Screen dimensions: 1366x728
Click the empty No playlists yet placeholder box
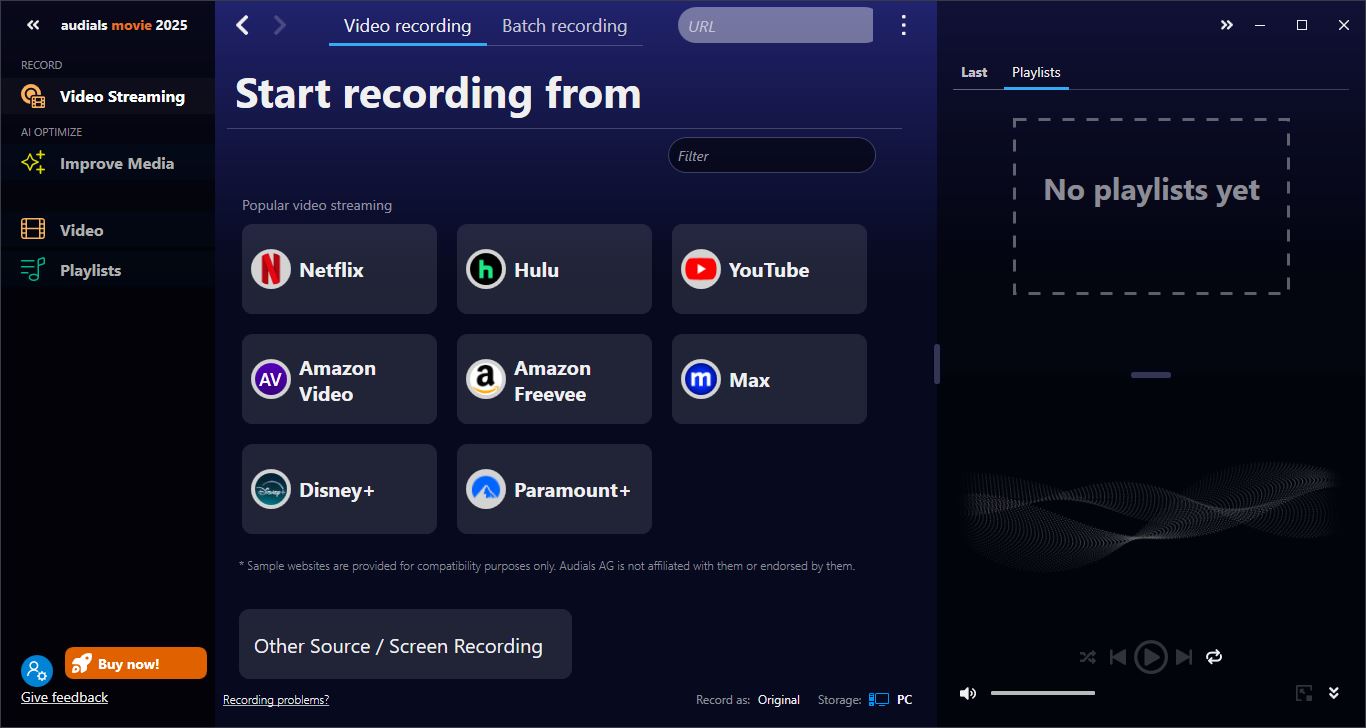pyautogui.click(x=1151, y=206)
